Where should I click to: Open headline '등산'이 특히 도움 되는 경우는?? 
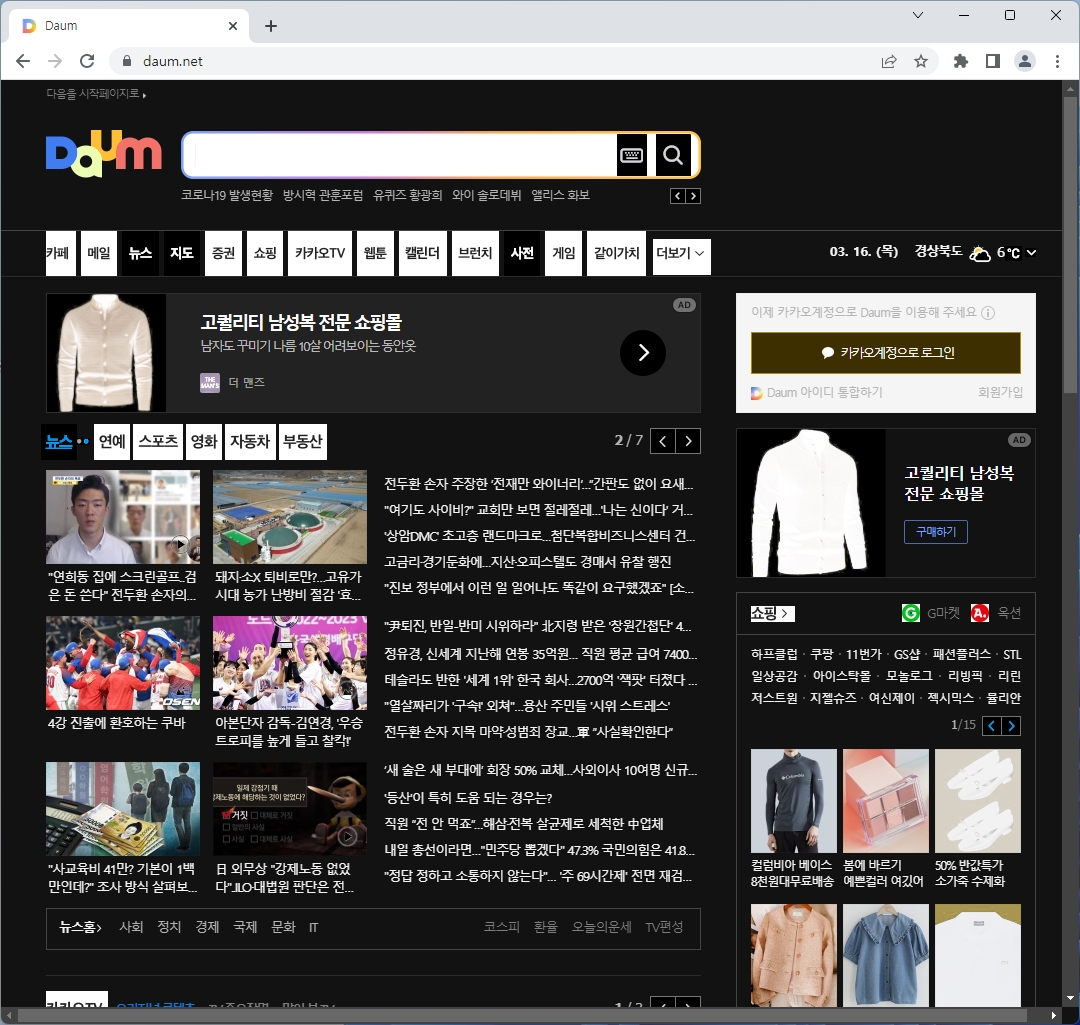tap(468, 798)
